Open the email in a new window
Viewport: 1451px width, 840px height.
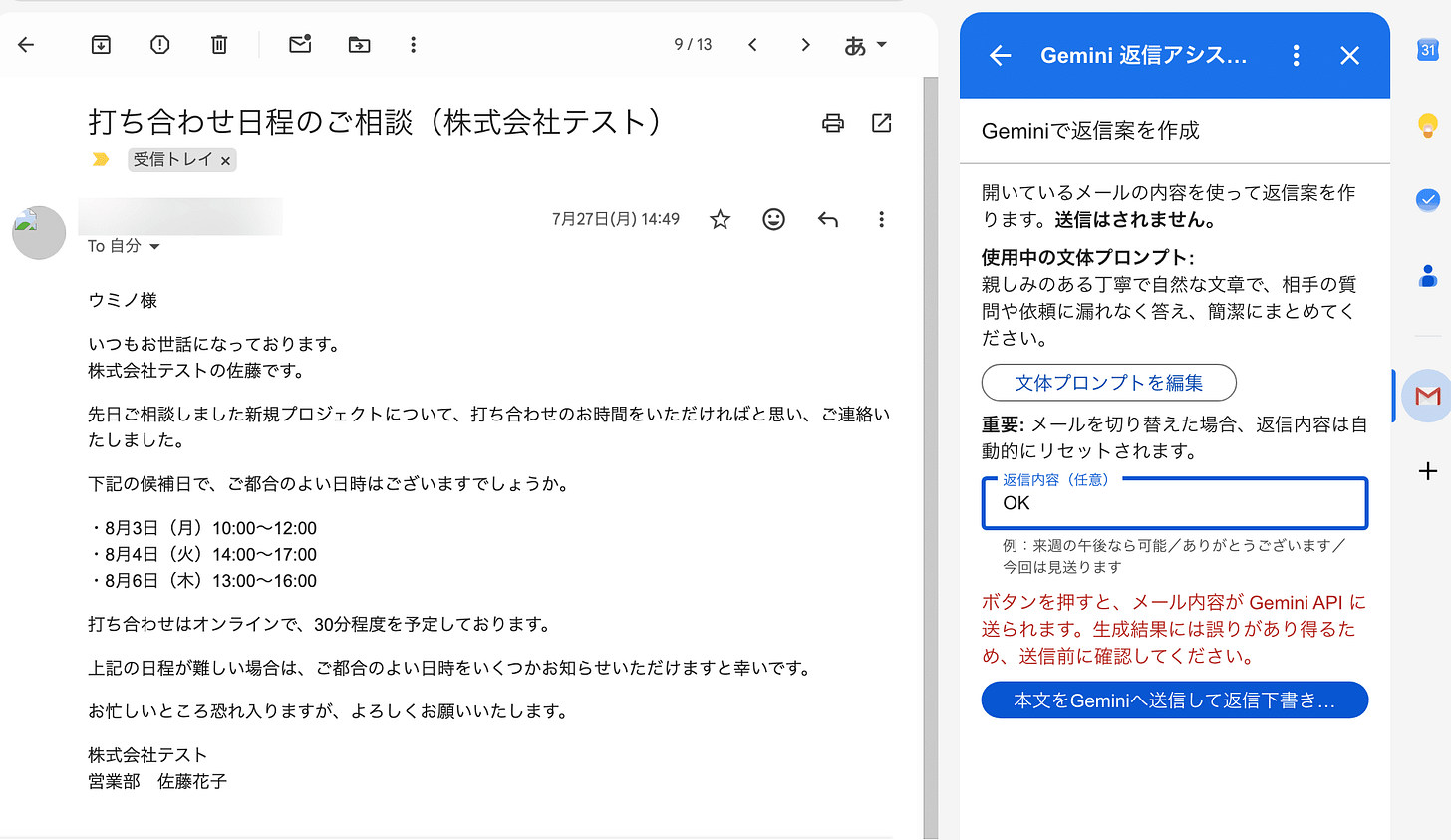(881, 123)
